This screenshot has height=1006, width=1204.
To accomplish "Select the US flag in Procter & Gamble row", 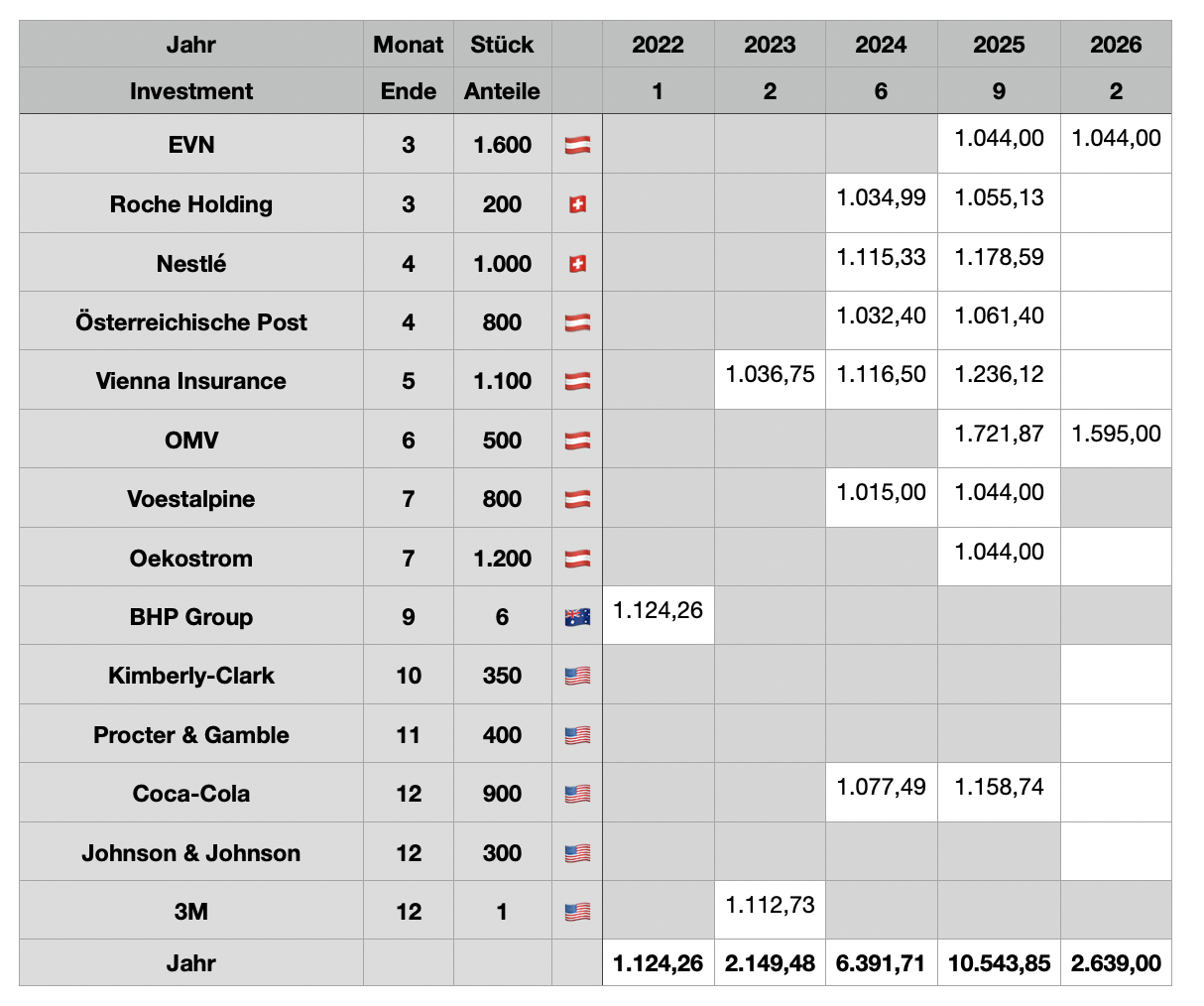I will click(577, 735).
